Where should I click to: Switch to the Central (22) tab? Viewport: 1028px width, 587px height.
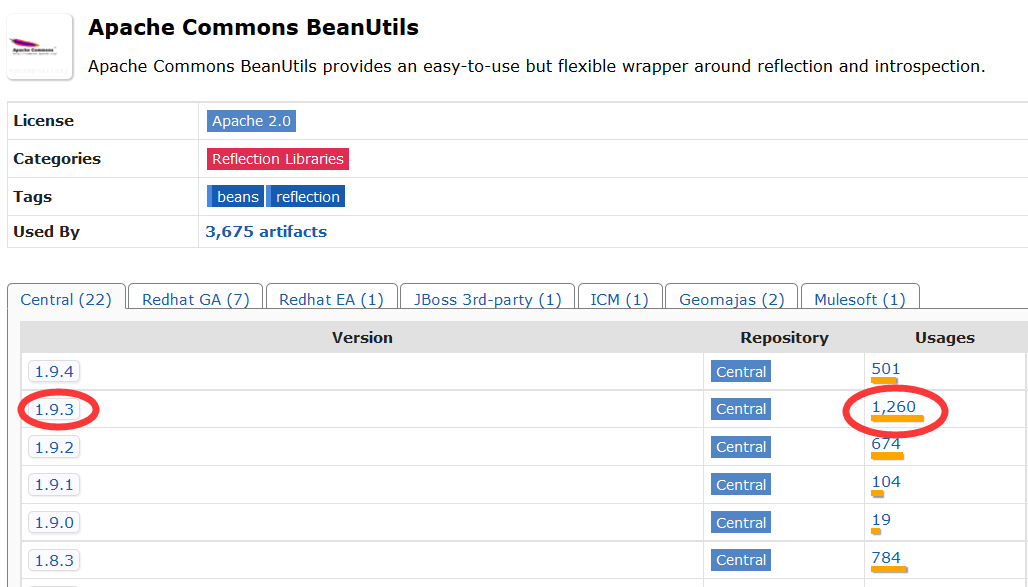click(66, 299)
